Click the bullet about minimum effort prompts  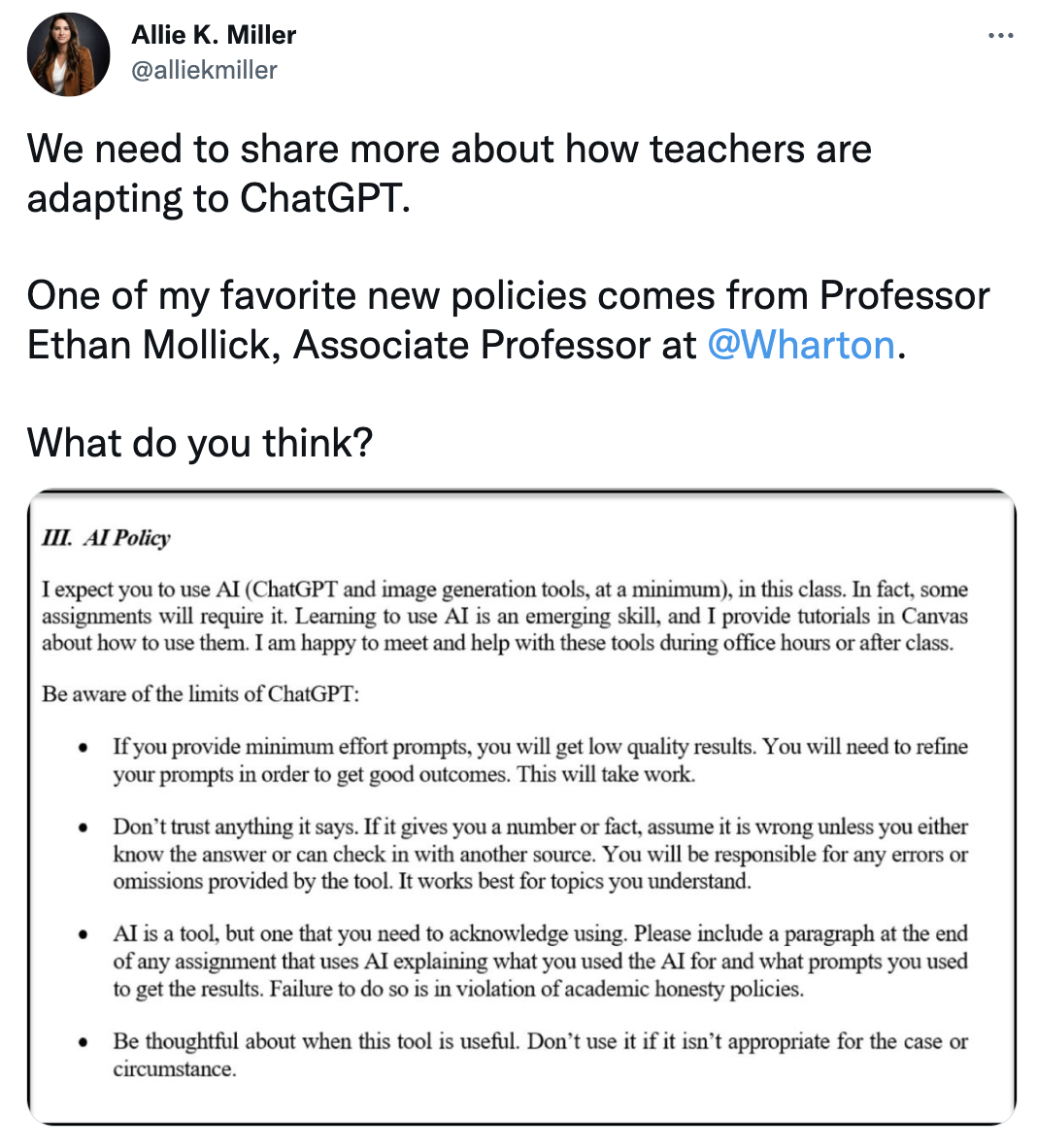pos(540,760)
